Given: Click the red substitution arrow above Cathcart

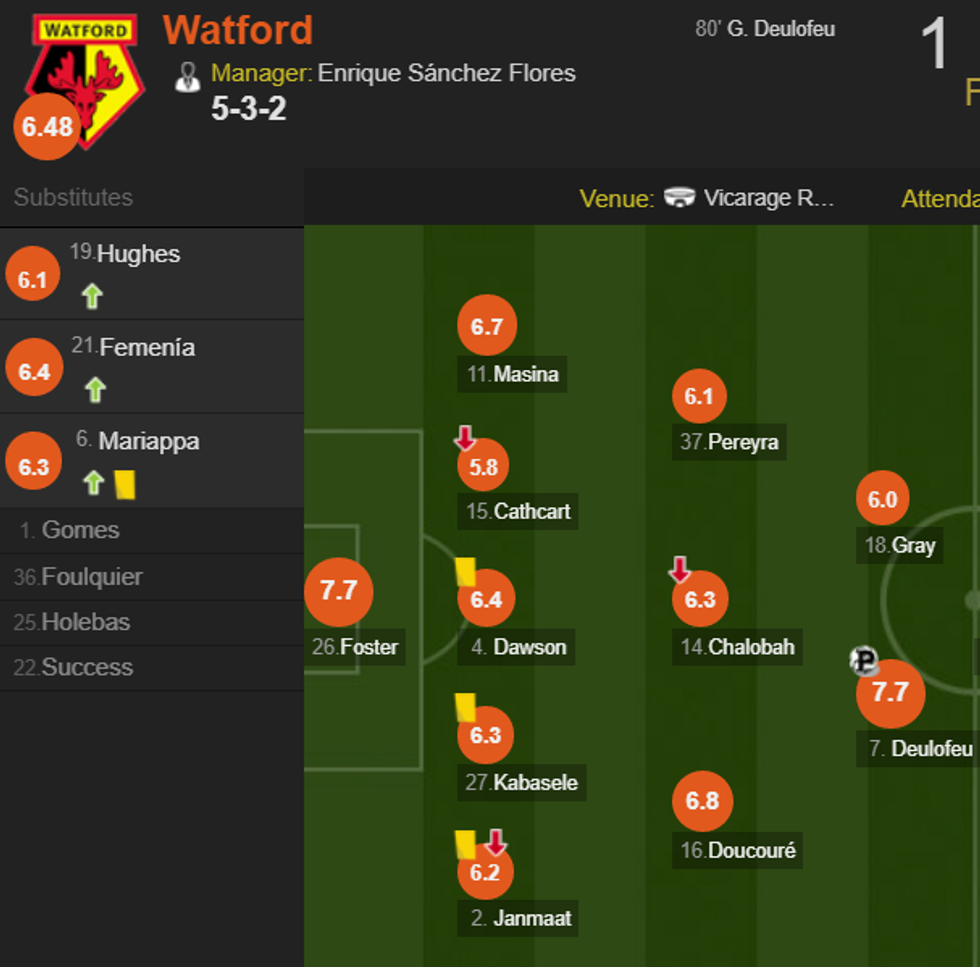Looking at the screenshot, I should pyautogui.click(x=465, y=438).
